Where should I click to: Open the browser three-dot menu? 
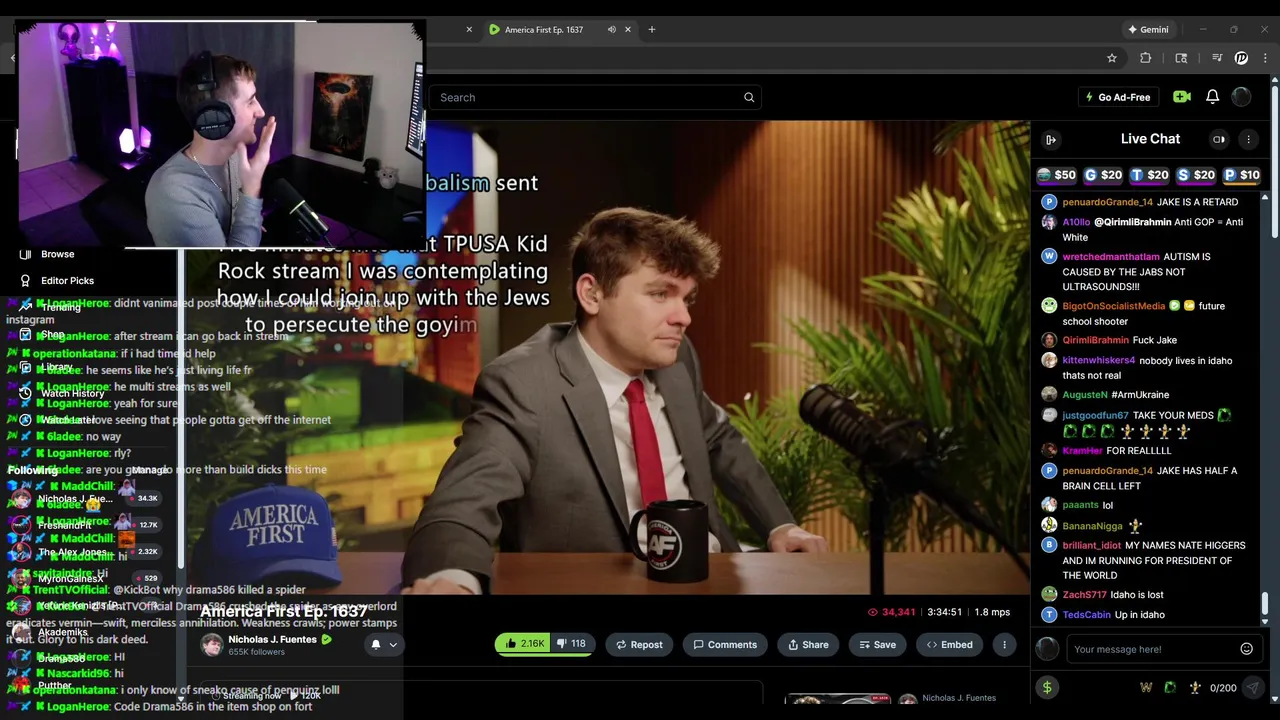click(1265, 58)
